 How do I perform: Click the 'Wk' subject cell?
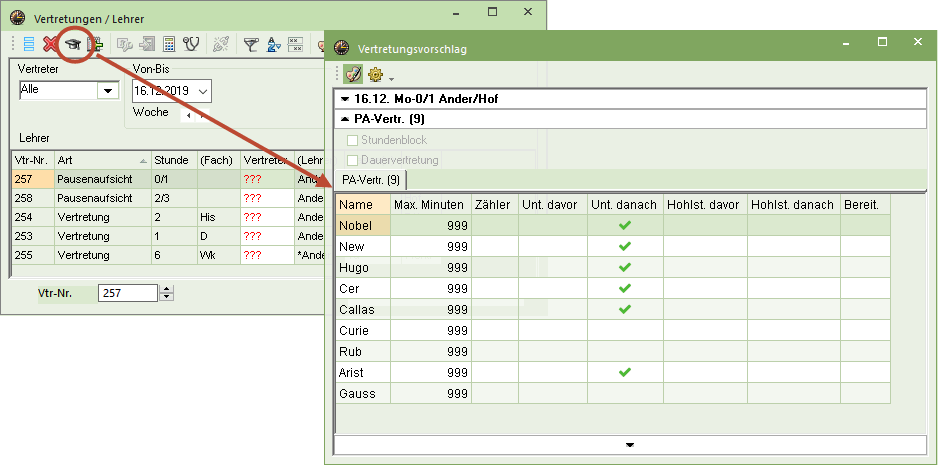(218, 255)
